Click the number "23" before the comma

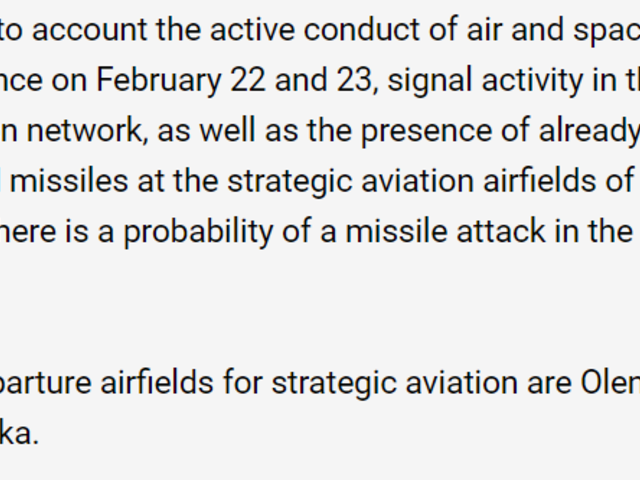point(354,80)
